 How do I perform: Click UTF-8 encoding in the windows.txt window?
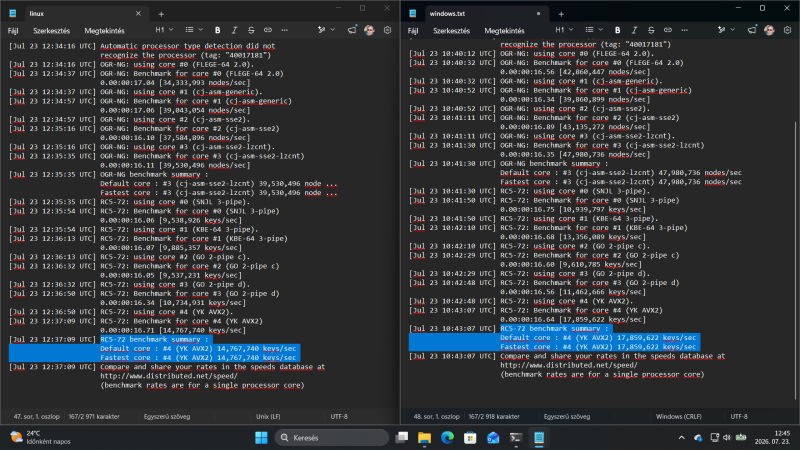point(739,416)
